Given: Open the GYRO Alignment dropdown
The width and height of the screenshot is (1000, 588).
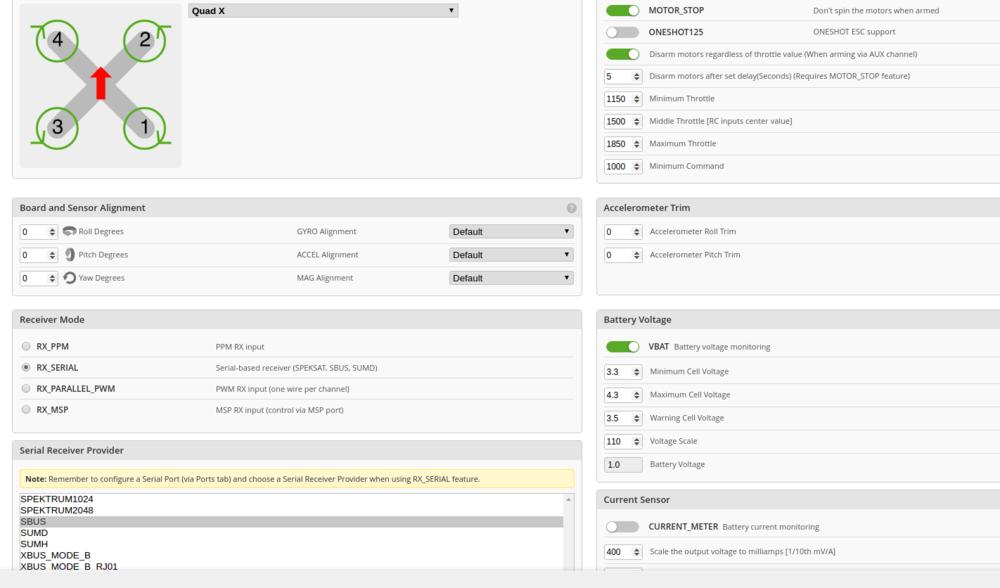Looking at the screenshot, I should [x=511, y=232].
